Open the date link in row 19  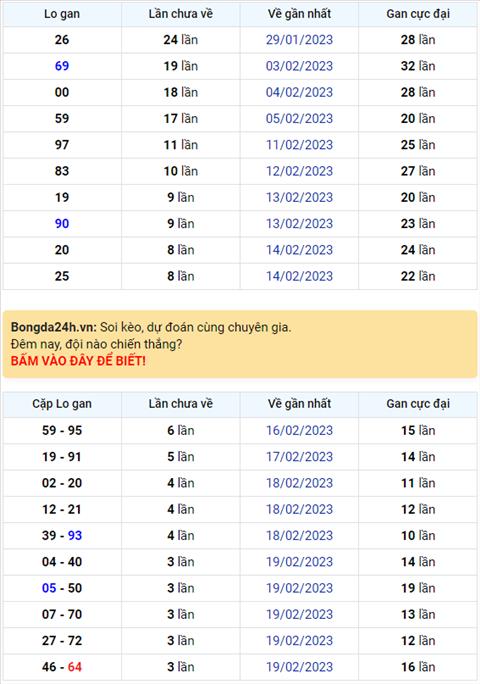299,197
